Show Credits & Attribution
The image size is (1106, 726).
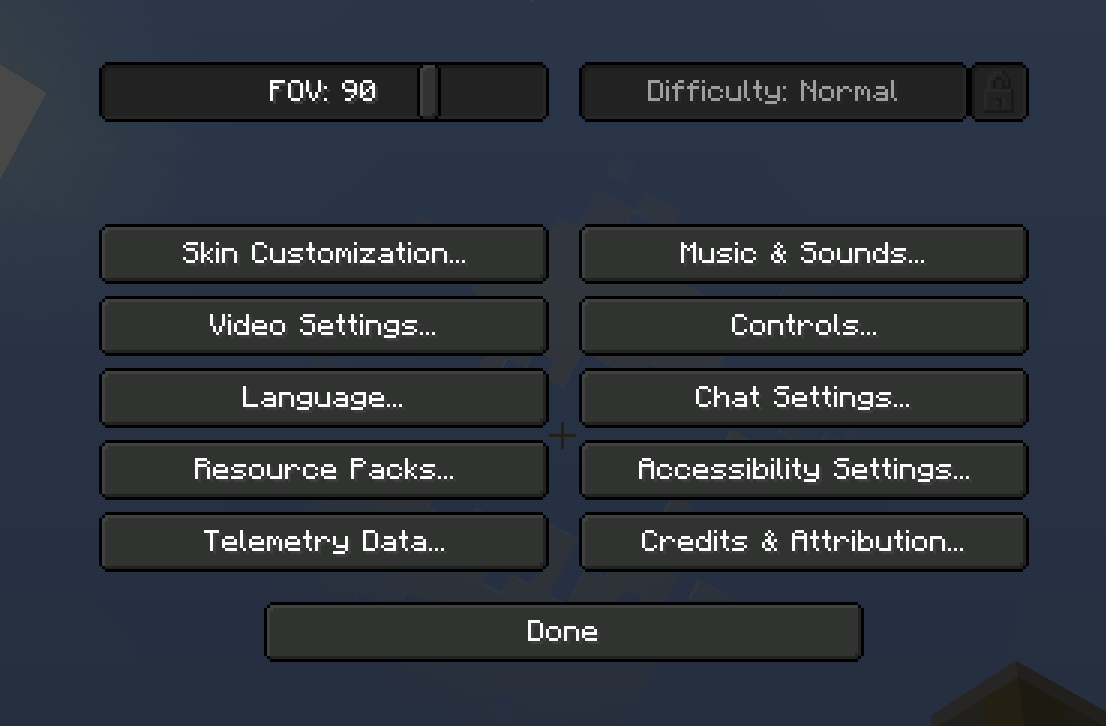tap(803, 541)
